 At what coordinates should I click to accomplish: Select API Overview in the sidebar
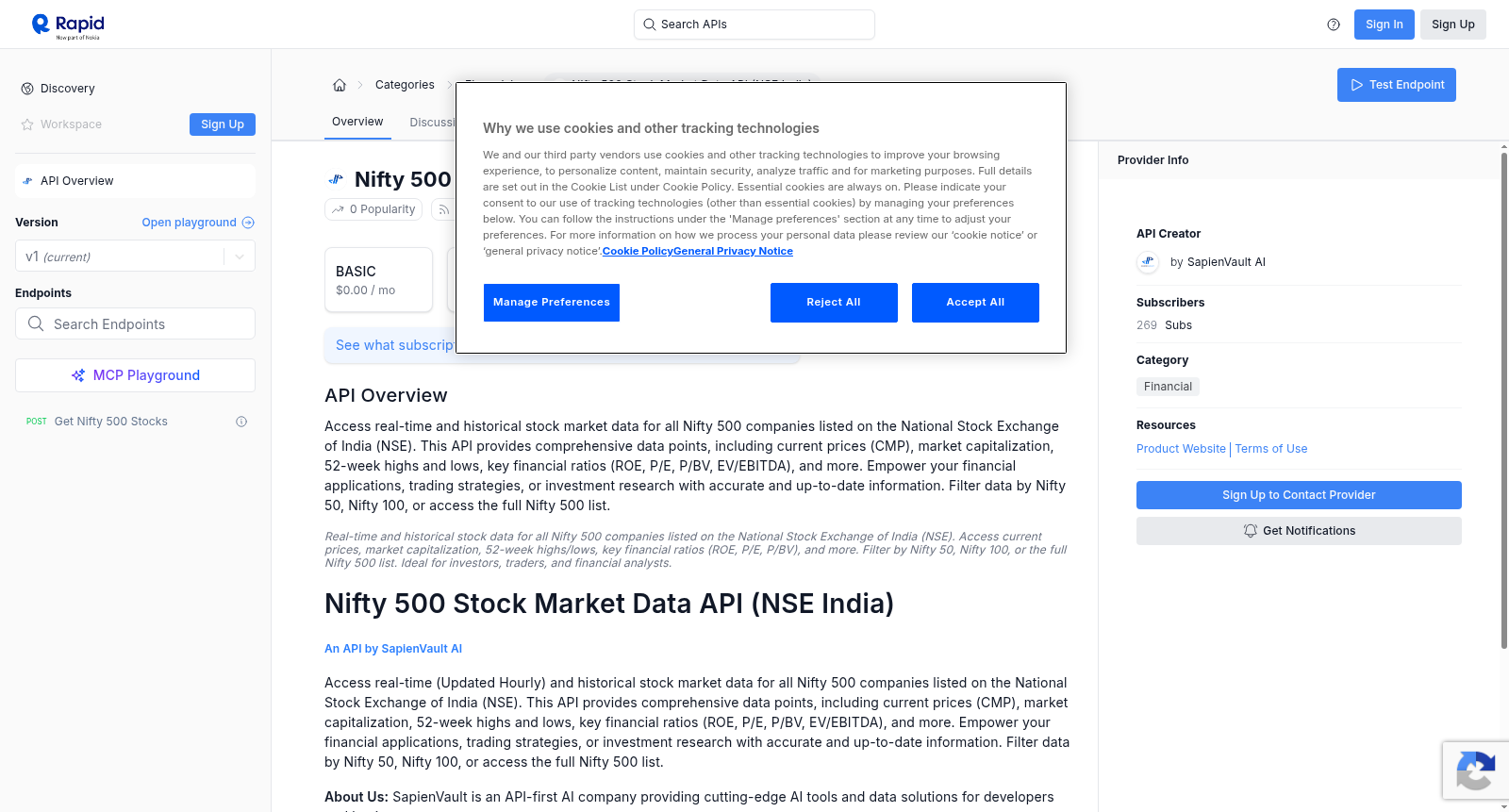pyautogui.click(x=135, y=181)
